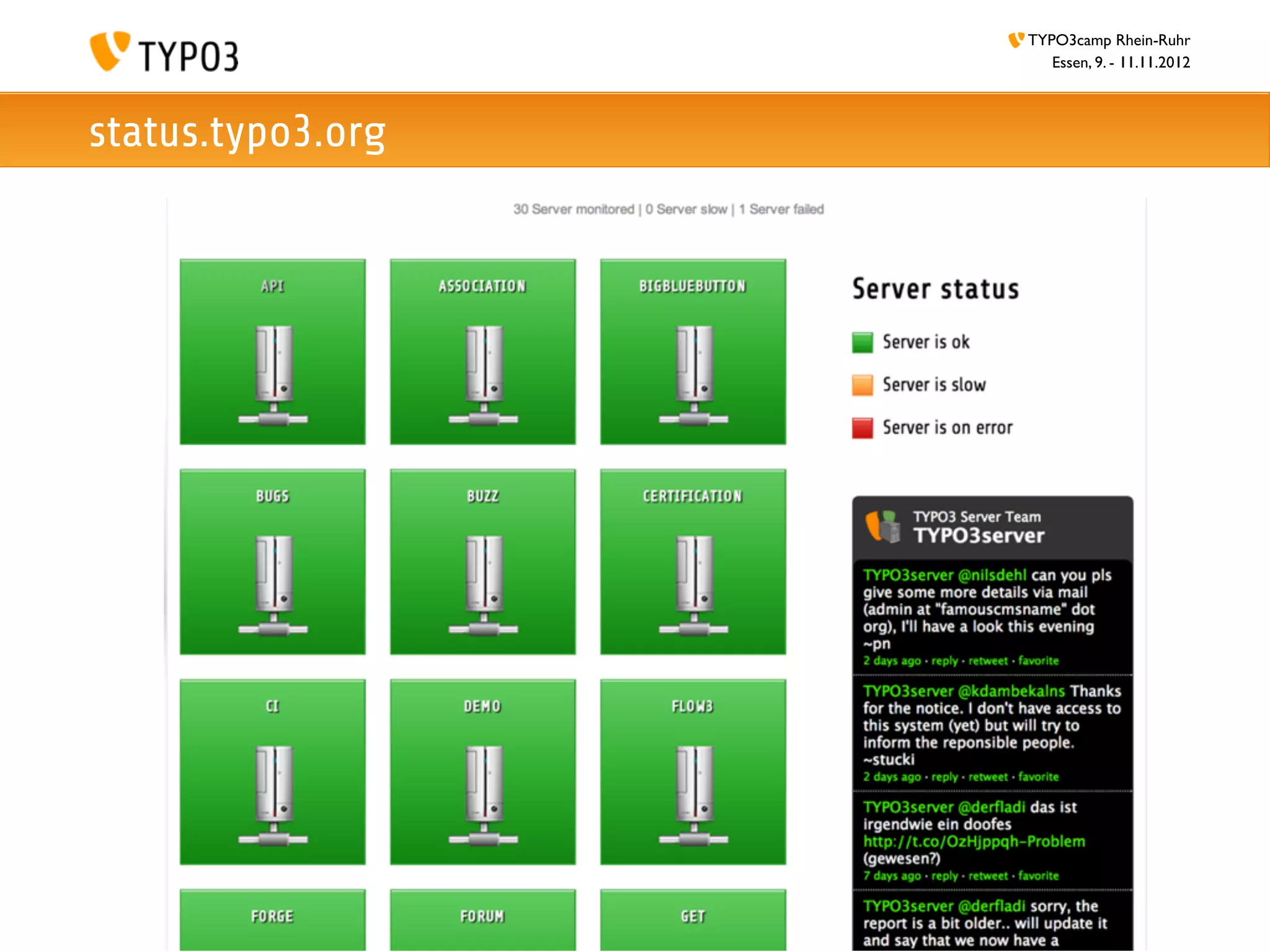
Task: Open the BUZZ server icon
Action: pyautogui.click(x=484, y=586)
